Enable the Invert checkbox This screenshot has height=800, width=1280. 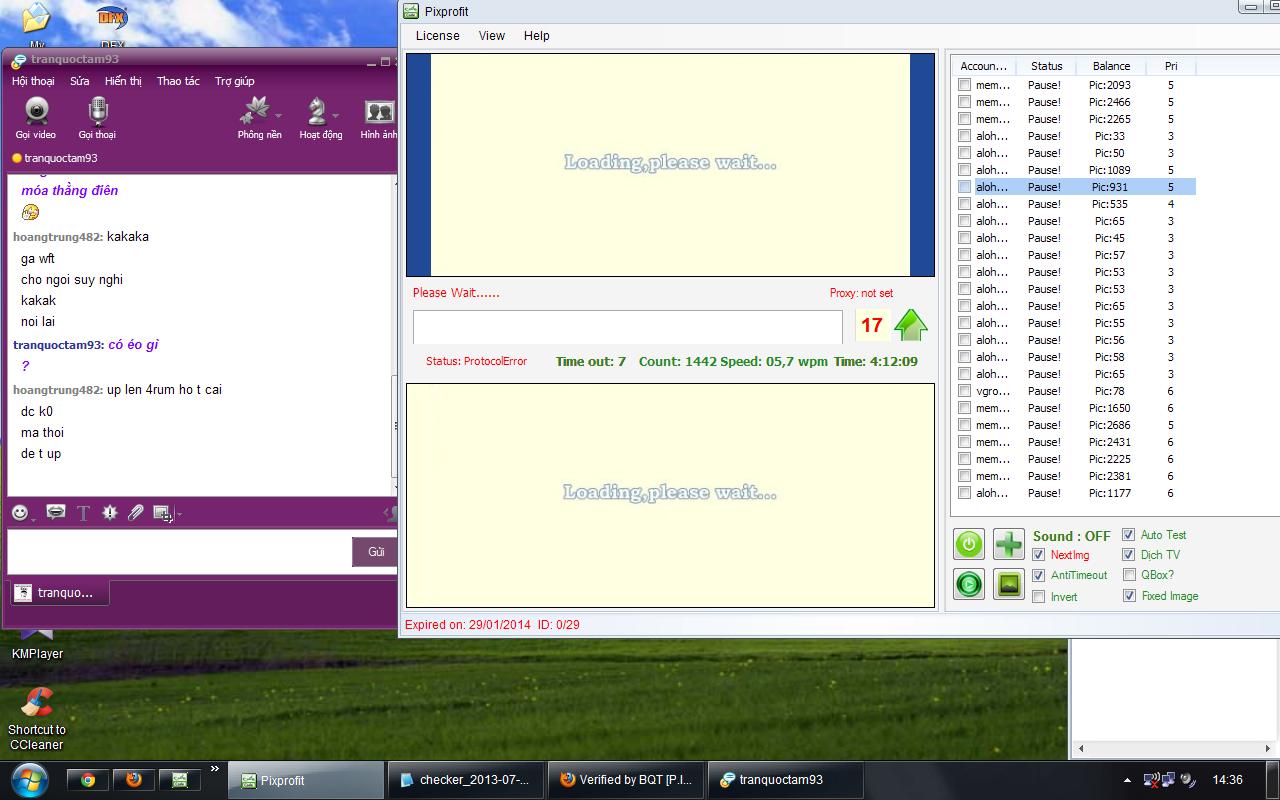(1039, 597)
